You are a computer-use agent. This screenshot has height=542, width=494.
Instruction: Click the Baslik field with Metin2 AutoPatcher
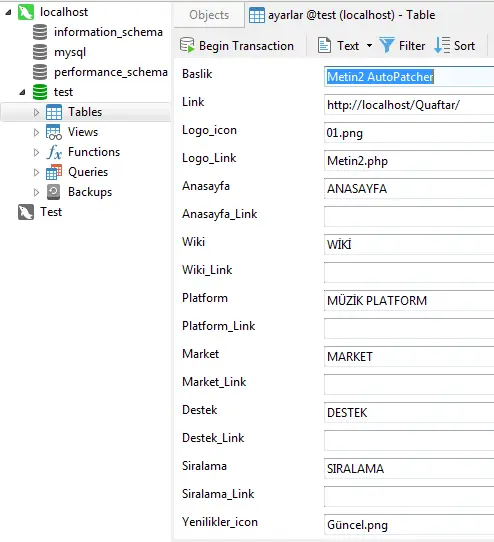[409, 77]
